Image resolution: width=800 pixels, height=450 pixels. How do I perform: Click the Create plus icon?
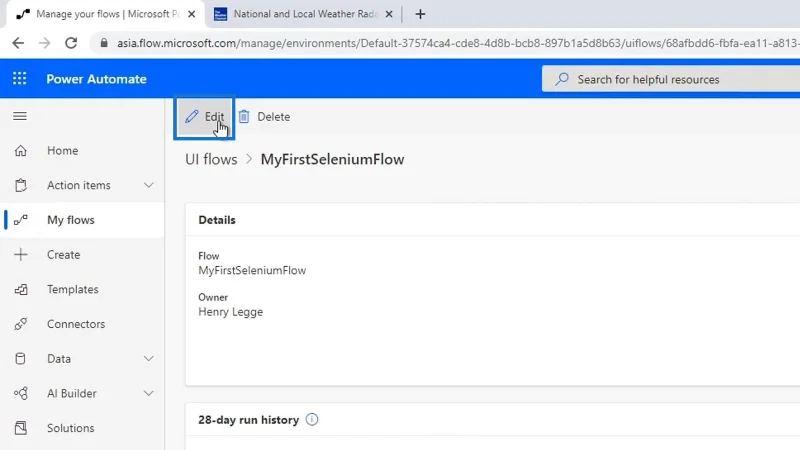tap(20, 255)
